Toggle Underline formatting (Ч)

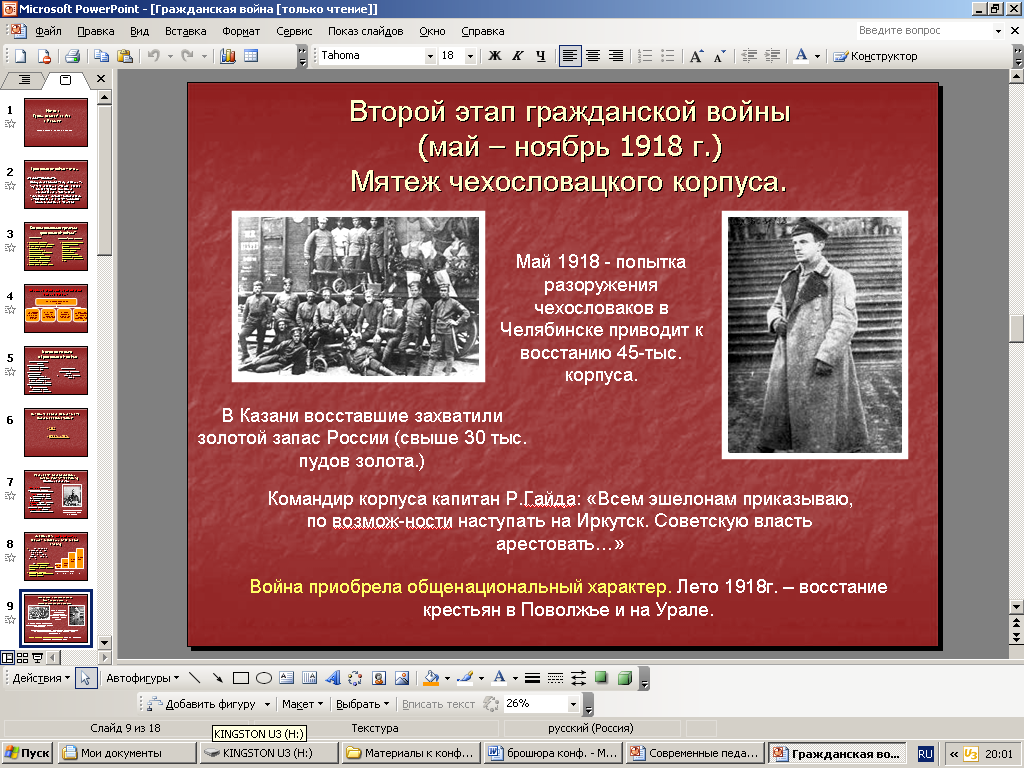[541, 56]
